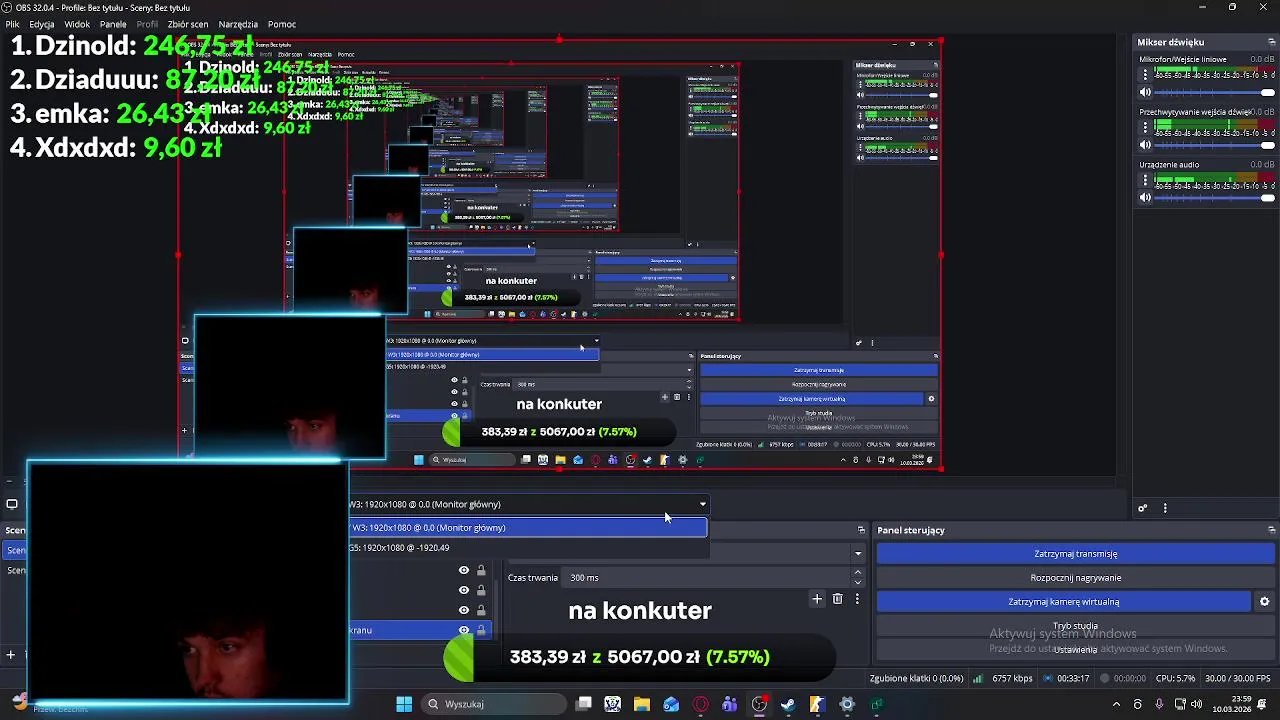1280x720 pixels.
Task: Open Task View from the taskbar
Action: (x=584, y=704)
